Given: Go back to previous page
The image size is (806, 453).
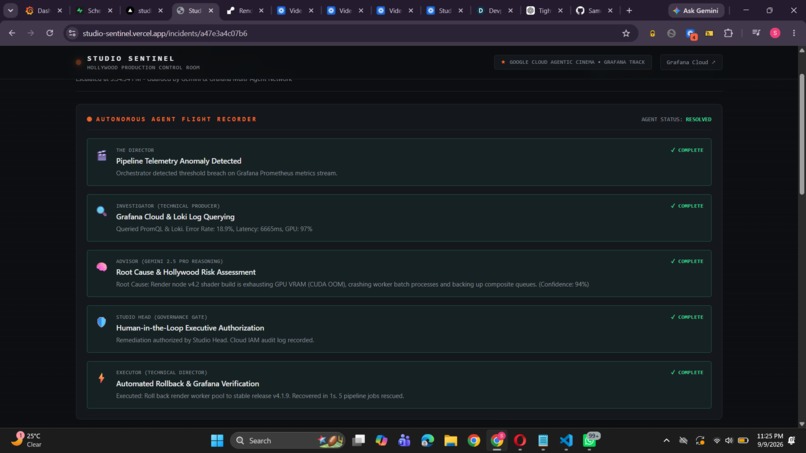Looking at the screenshot, I should (x=12, y=33).
